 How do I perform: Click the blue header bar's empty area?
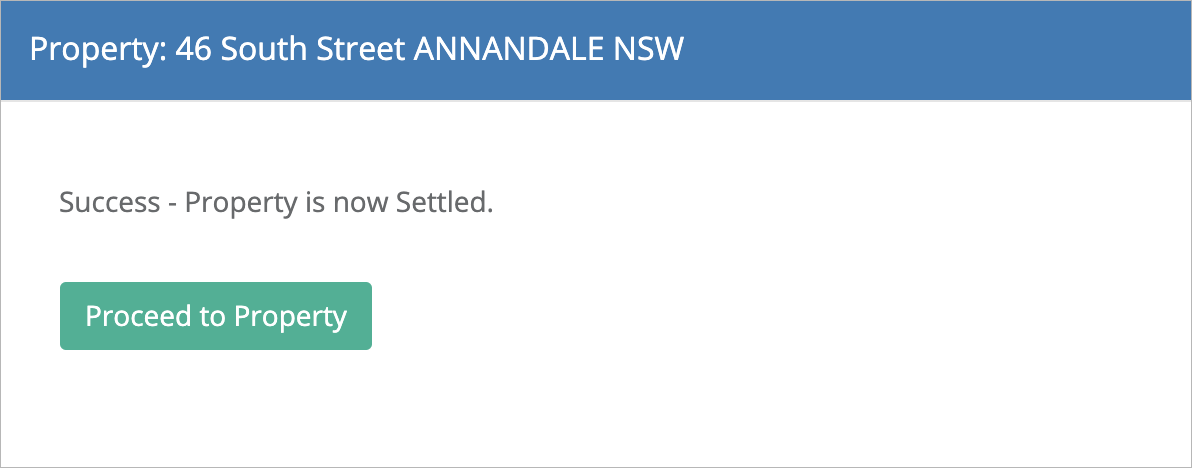click(935, 50)
